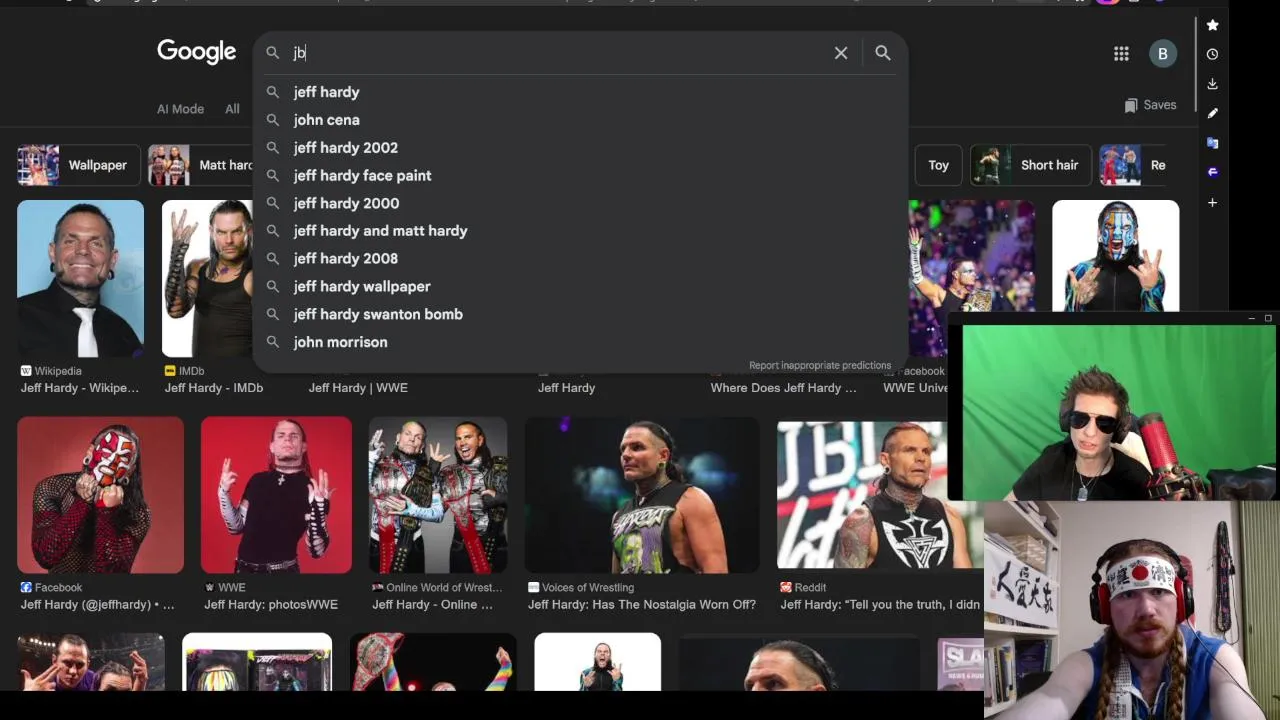The image size is (1280, 720).
Task: Open 'Has The Nostalgia Worn Off?' link
Action: point(642,605)
